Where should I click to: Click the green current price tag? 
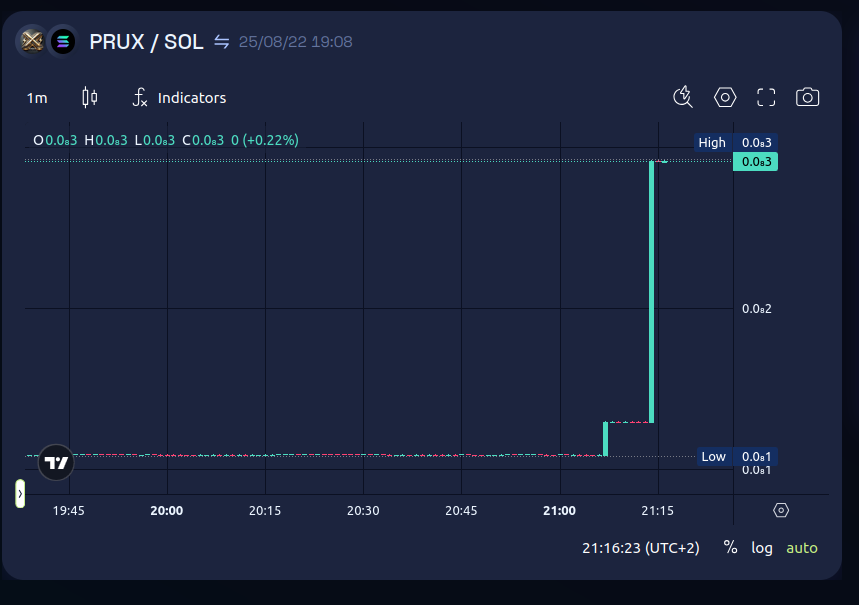(x=755, y=162)
